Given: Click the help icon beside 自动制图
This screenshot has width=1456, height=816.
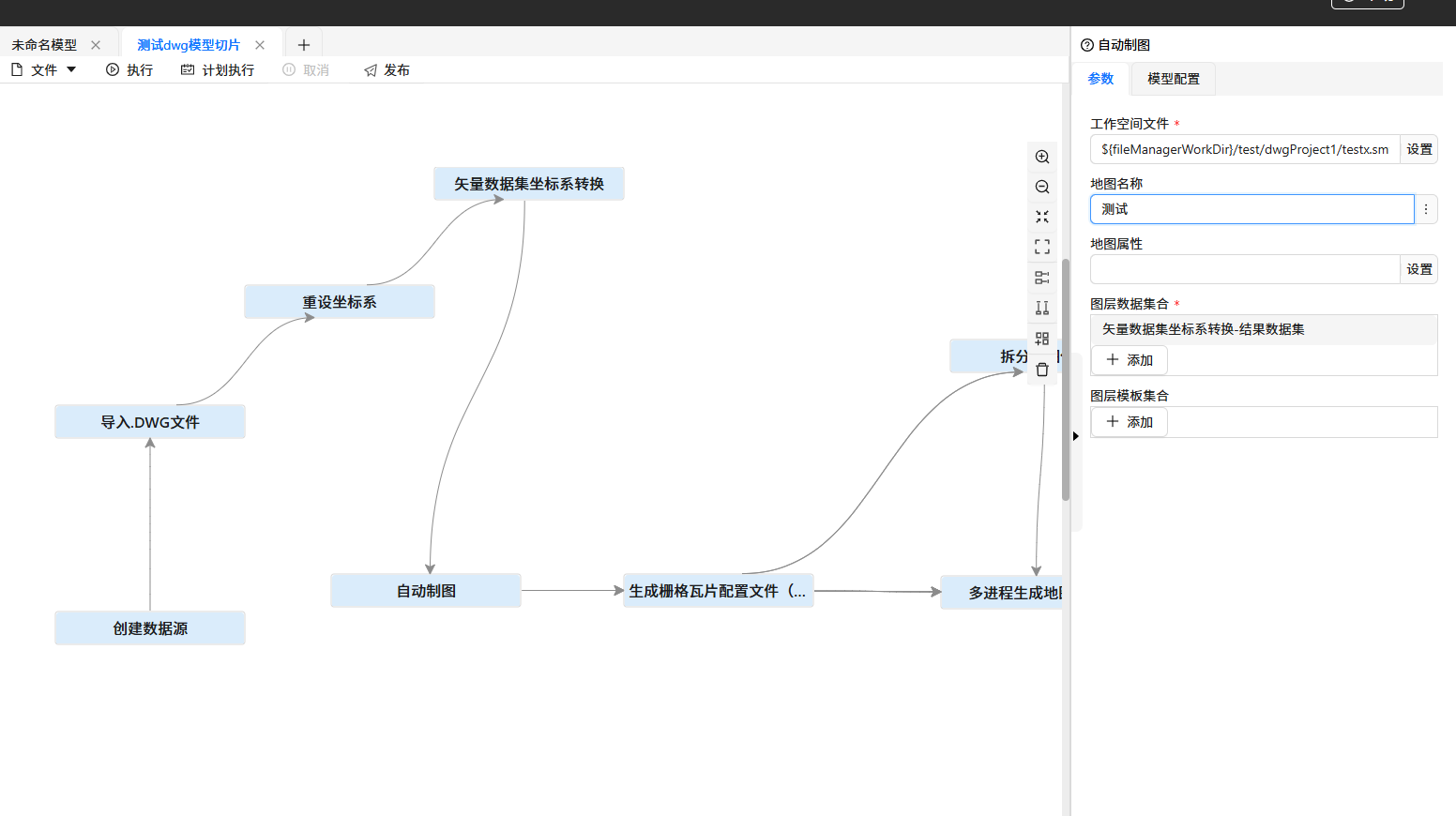Looking at the screenshot, I should [1087, 45].
